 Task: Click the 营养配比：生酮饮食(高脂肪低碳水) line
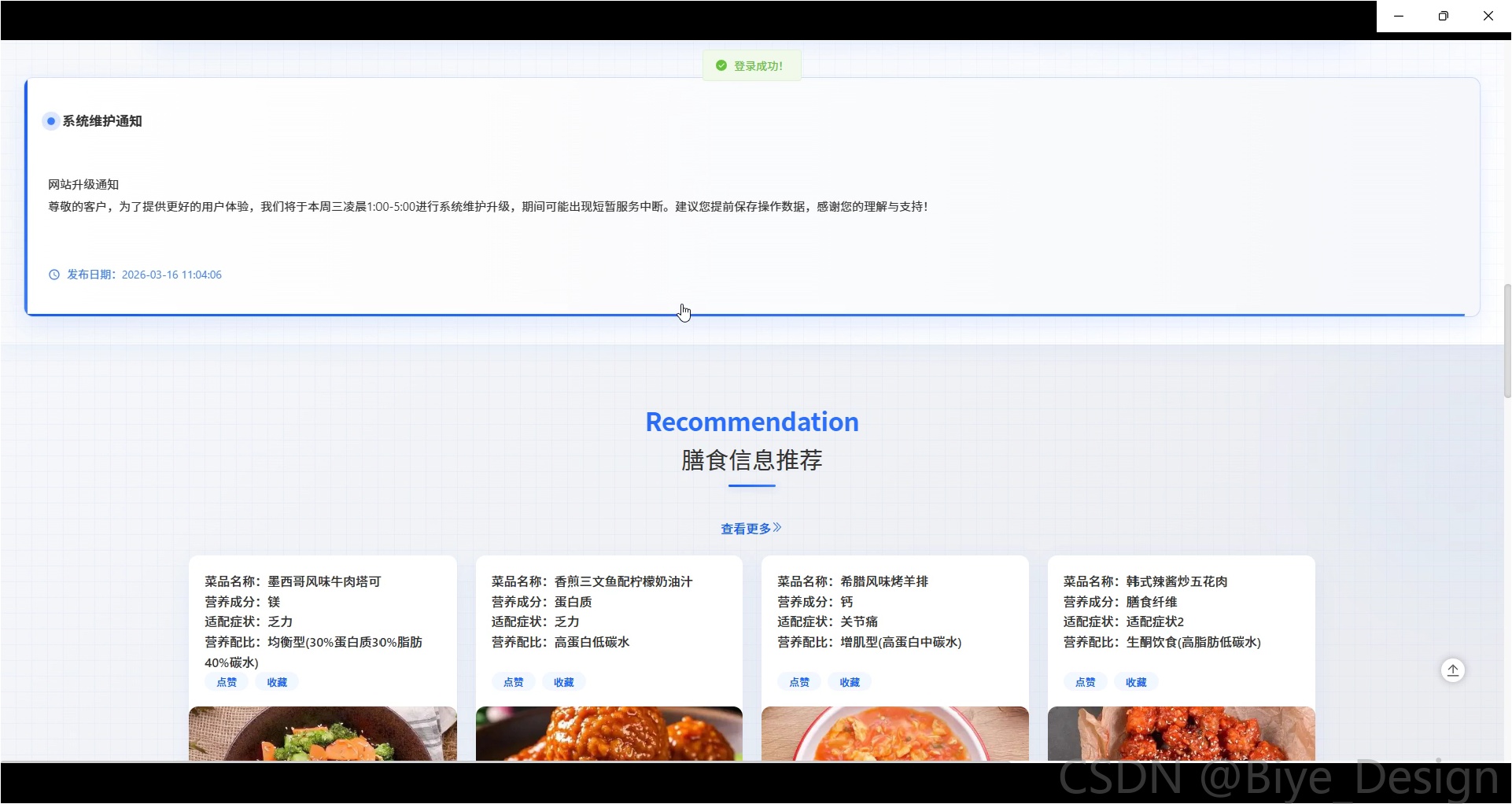(1162, 642)
